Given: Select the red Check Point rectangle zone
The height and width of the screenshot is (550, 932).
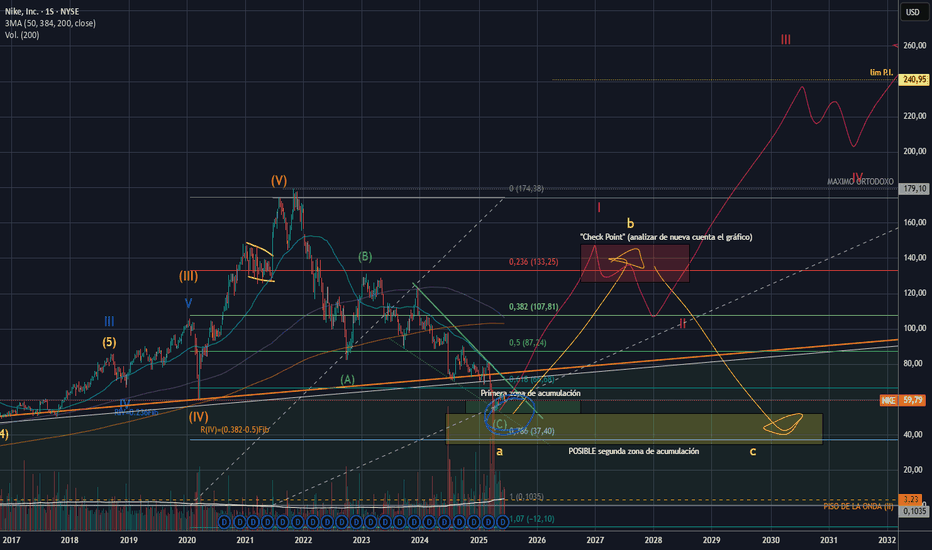Looking at the screenshot, I should 635,263.
